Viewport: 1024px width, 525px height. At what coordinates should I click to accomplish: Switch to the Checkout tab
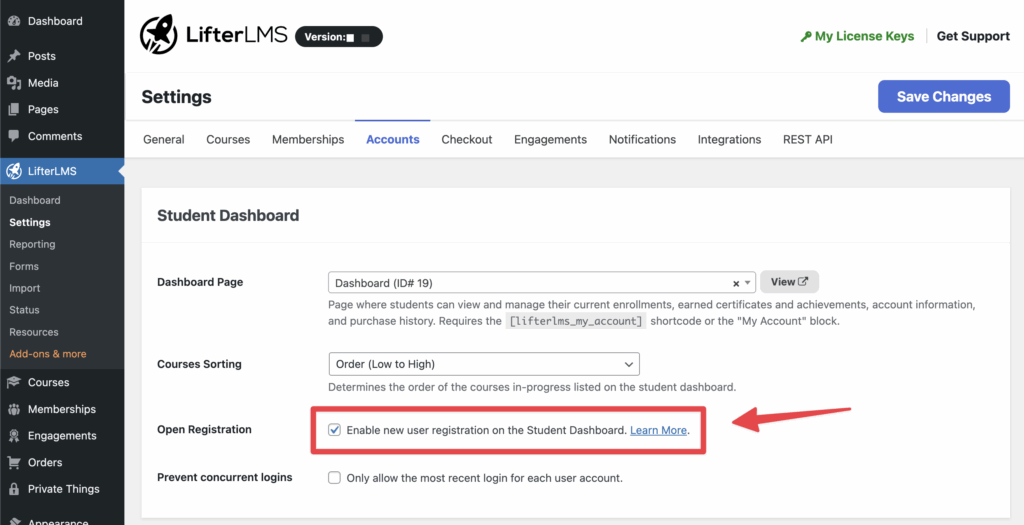coord(467,140)
